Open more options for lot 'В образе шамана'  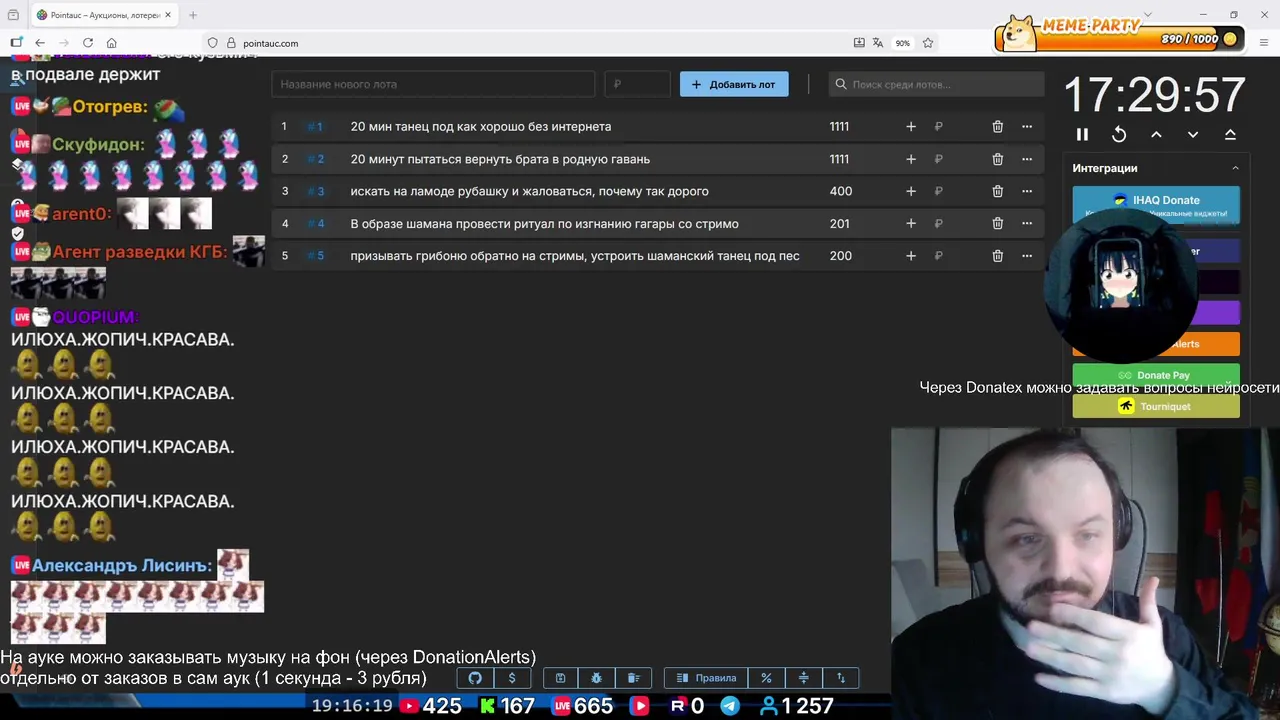(x=1026, y=223)
